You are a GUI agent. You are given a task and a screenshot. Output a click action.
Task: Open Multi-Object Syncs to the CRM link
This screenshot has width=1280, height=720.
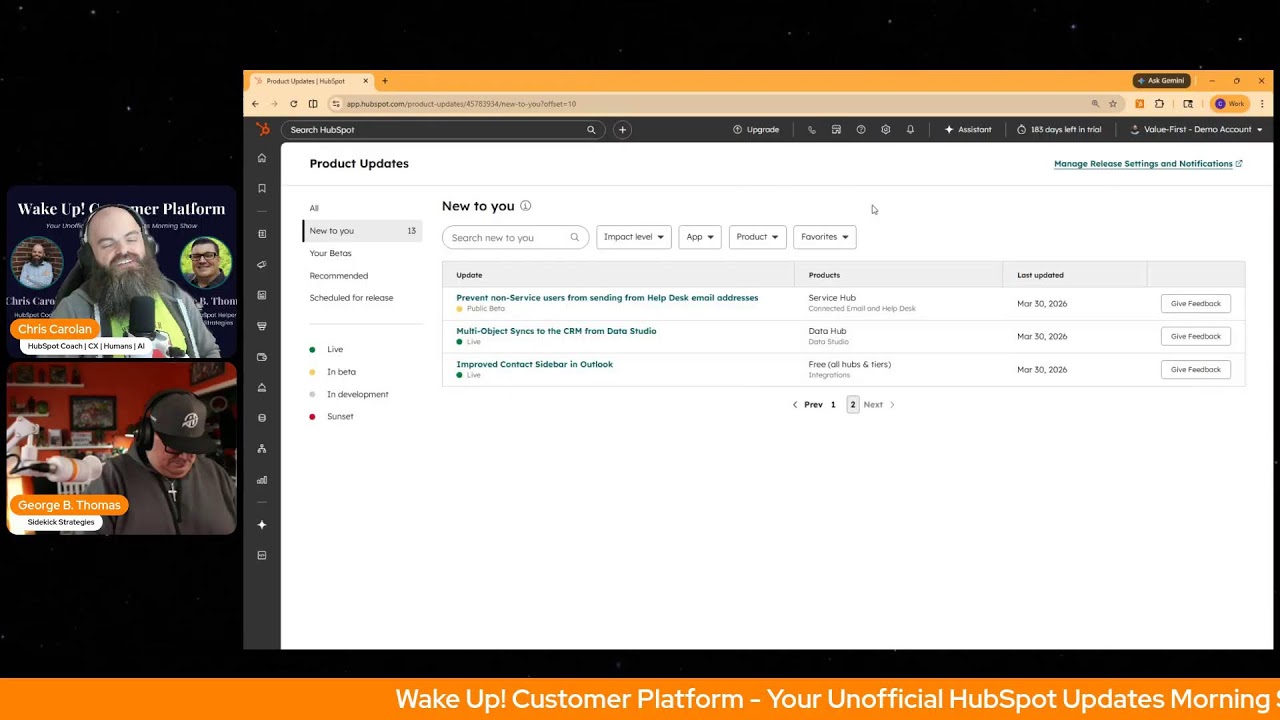[556, 331]
